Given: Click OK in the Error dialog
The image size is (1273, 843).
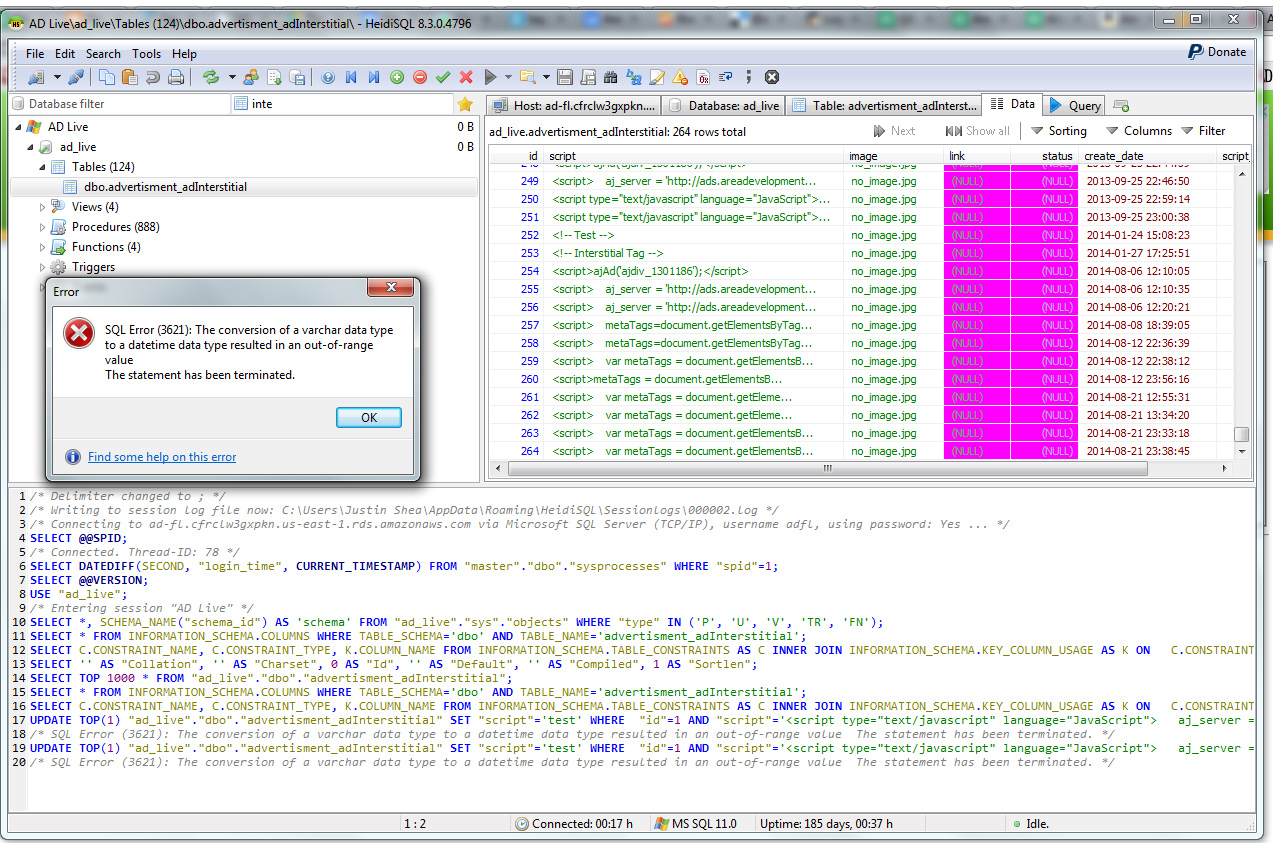Looking at the screenshot, I should [369, 417].
